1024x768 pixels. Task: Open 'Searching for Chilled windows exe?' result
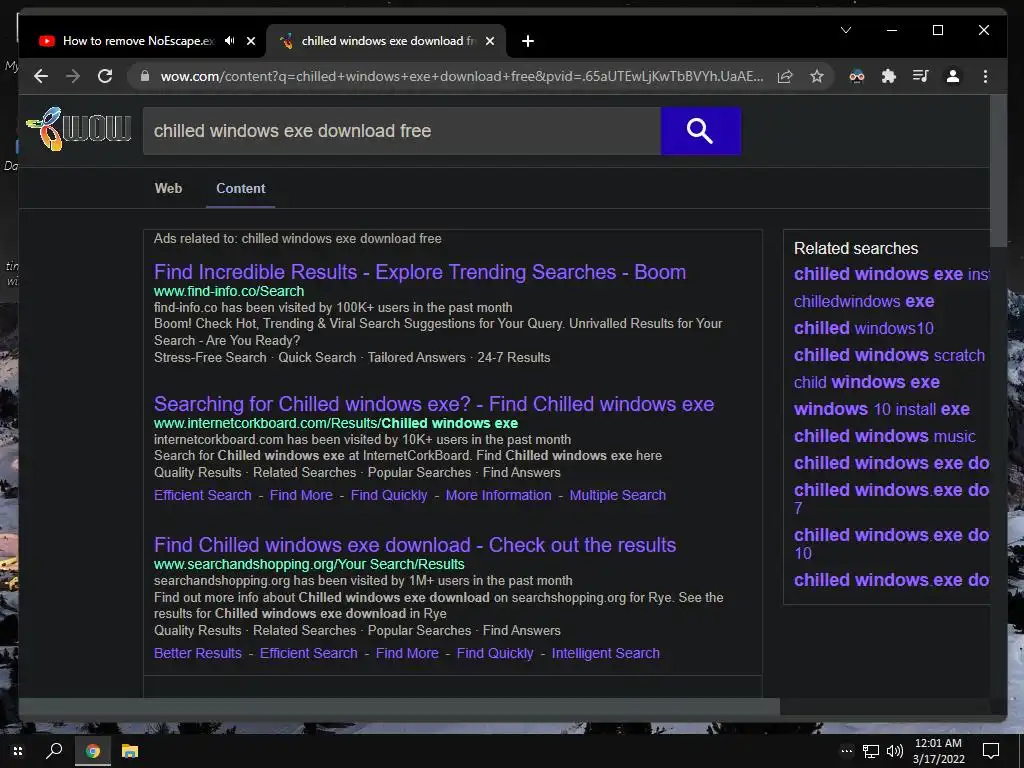434,404
